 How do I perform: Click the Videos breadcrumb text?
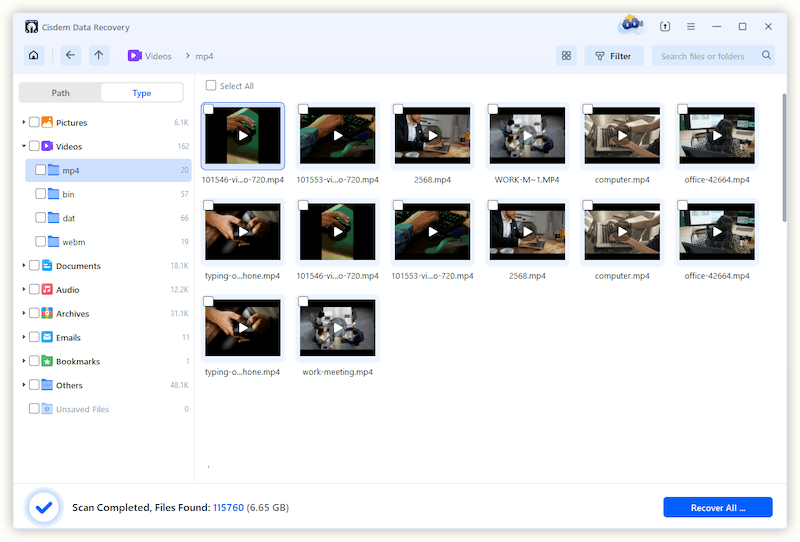pos(158,56)
